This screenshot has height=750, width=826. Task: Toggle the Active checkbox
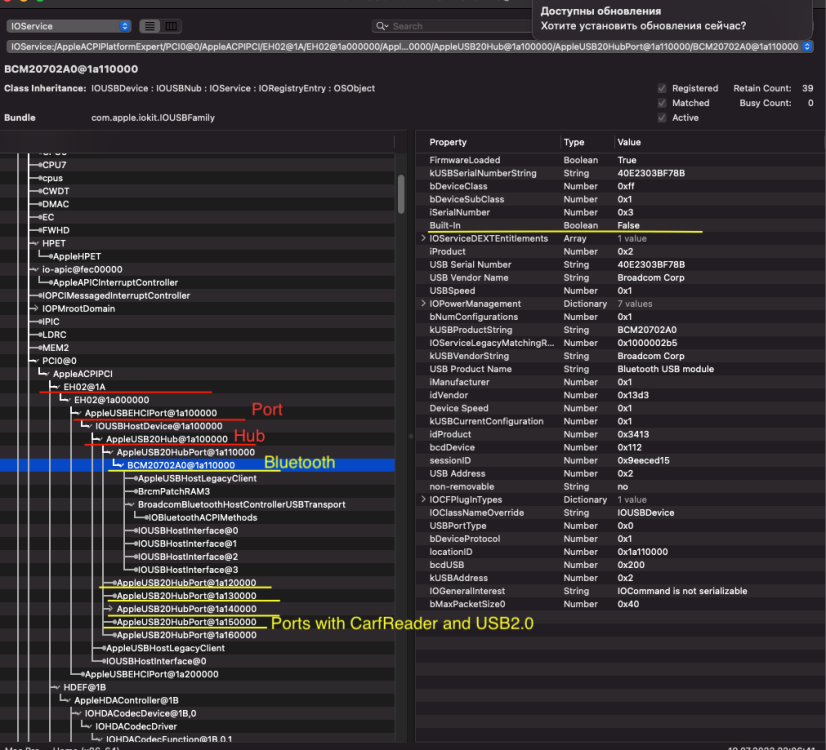662,117
